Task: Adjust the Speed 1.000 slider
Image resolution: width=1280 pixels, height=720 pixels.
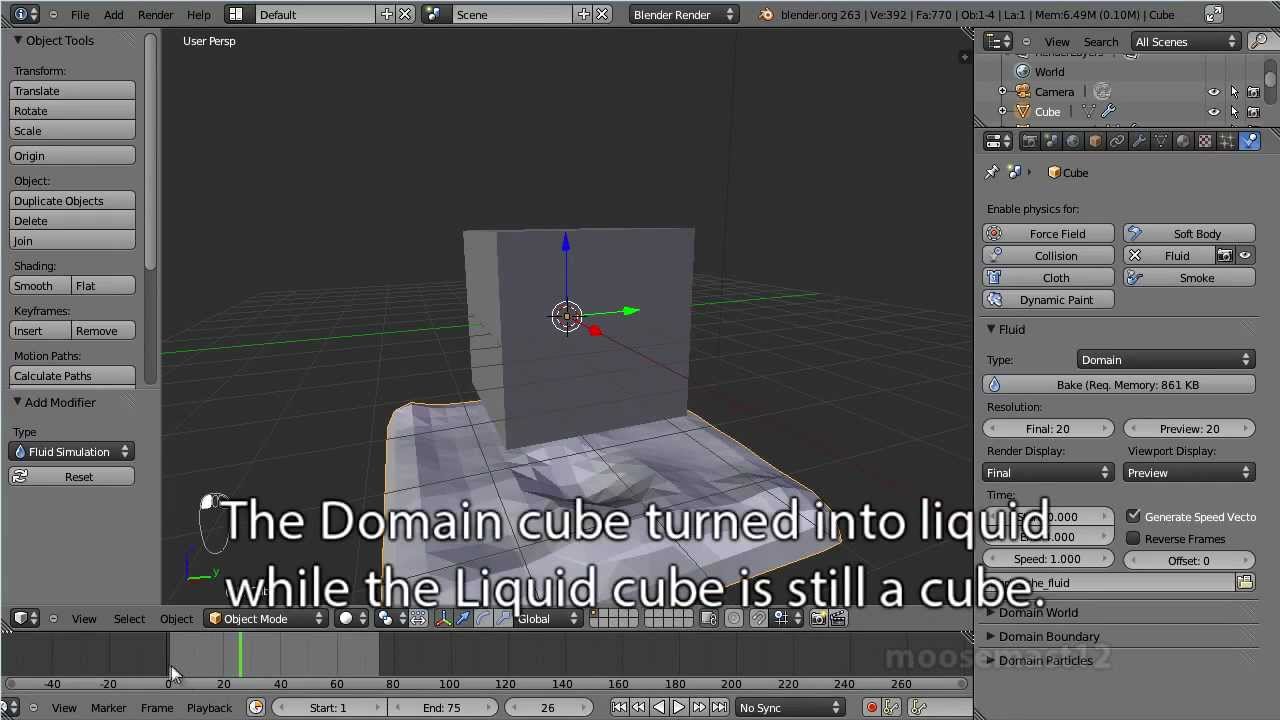Action: pos(1049,559)
